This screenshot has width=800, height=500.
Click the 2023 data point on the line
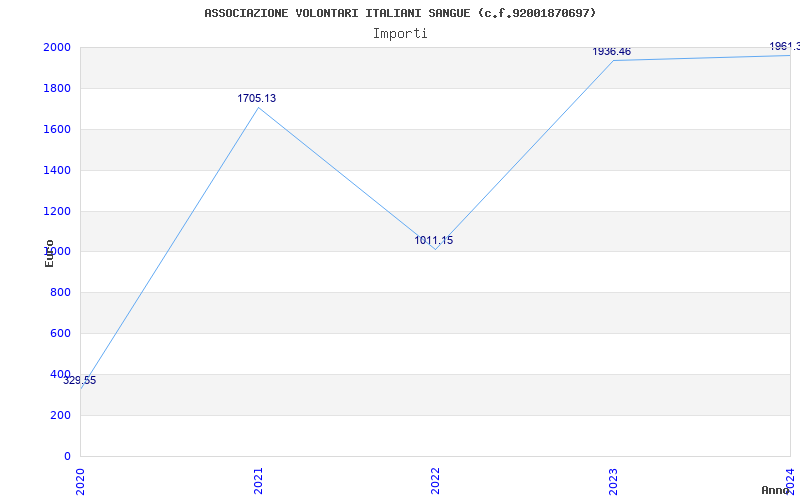click(613, 61)
